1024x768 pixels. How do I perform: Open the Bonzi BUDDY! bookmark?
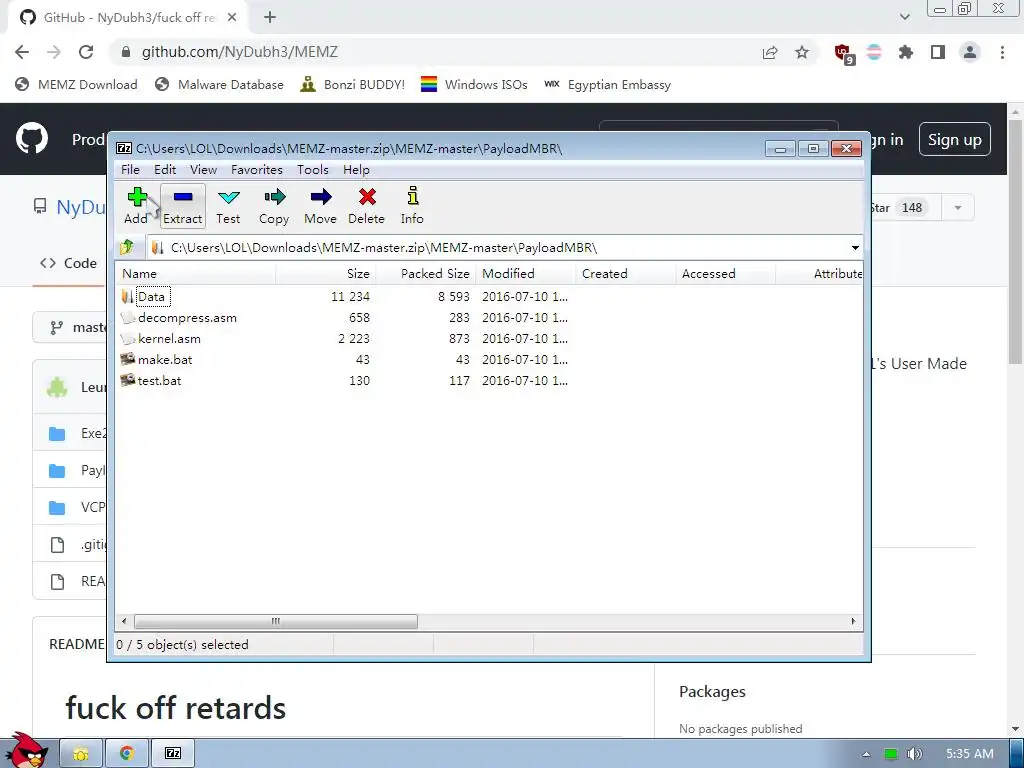tap(353, 84)
